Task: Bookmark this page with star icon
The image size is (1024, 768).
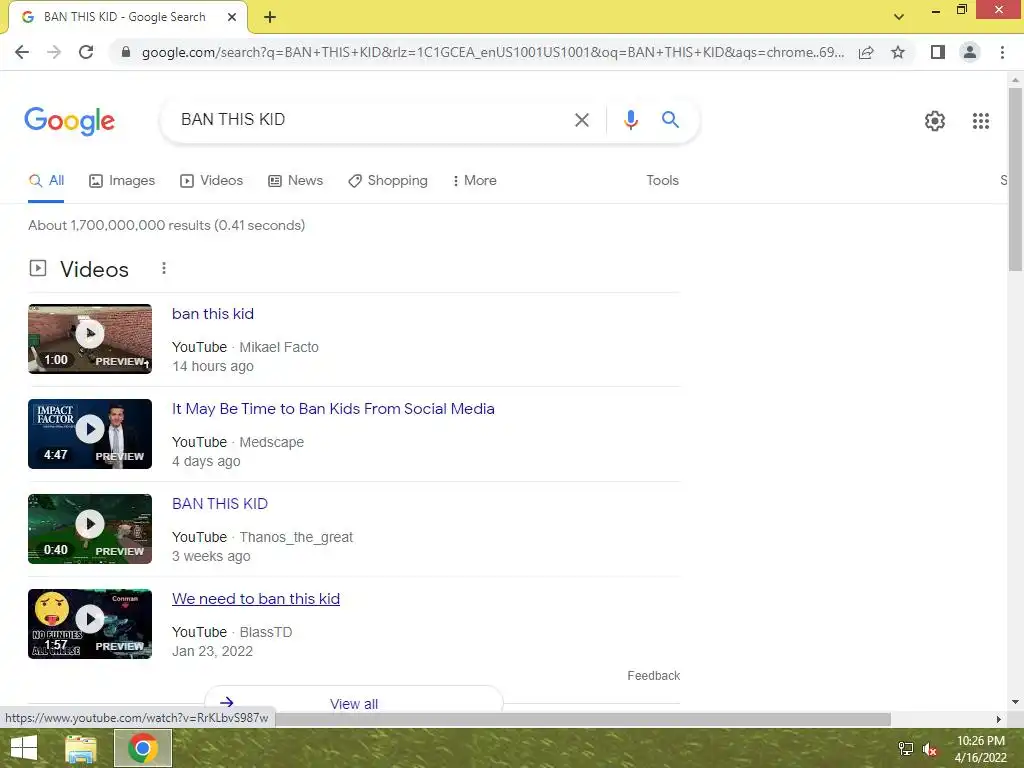Action: point(898,52)
